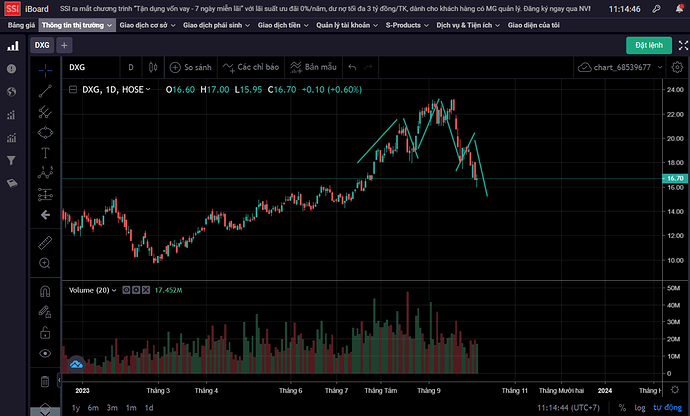Open the pitchfork drawing tools
Viewport: 690px width, 416px height.
[x=45, y=112]
